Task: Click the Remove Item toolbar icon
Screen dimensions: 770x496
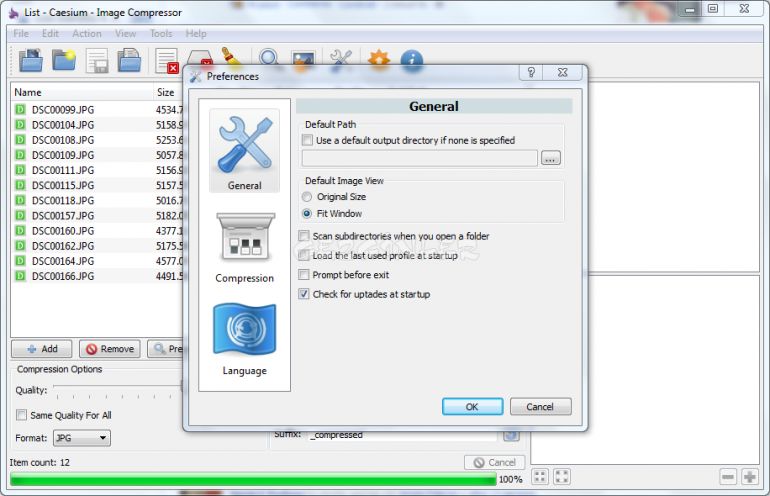Action: pos(166,60)
